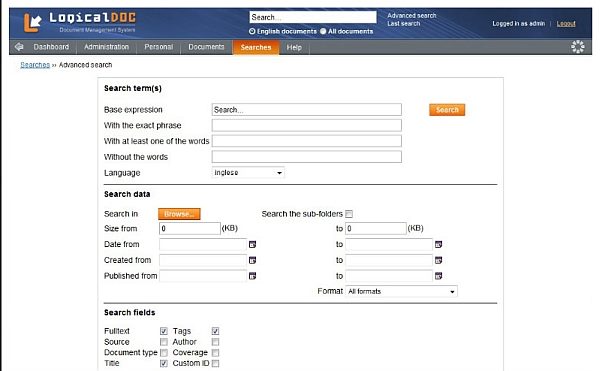
Task: Uncheck the Tags search field
Action: tap(215, 331)
